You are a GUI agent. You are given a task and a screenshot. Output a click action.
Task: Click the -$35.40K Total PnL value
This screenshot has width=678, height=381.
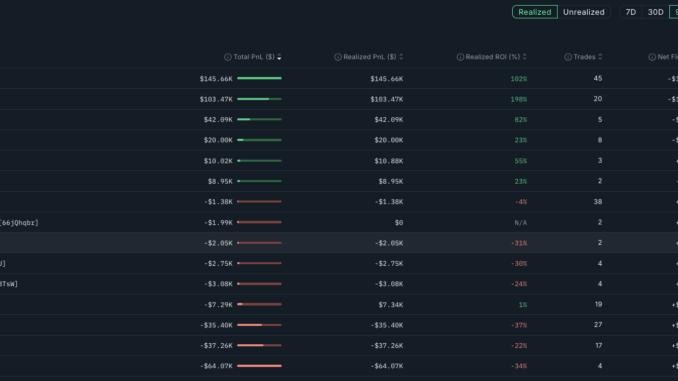[216, 325]
